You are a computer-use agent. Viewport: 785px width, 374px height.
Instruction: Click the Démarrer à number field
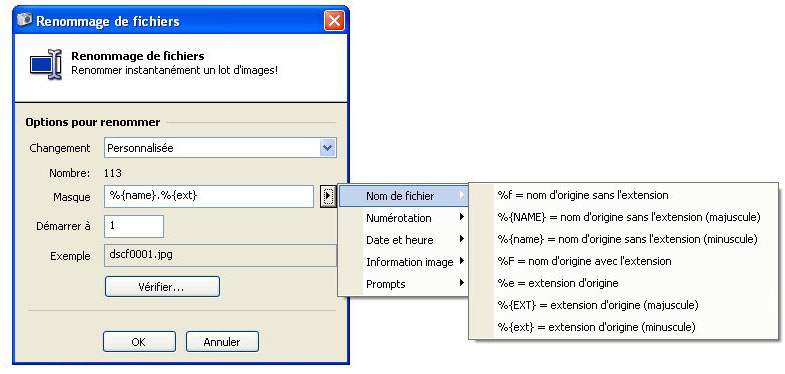(x=134, y=226)
